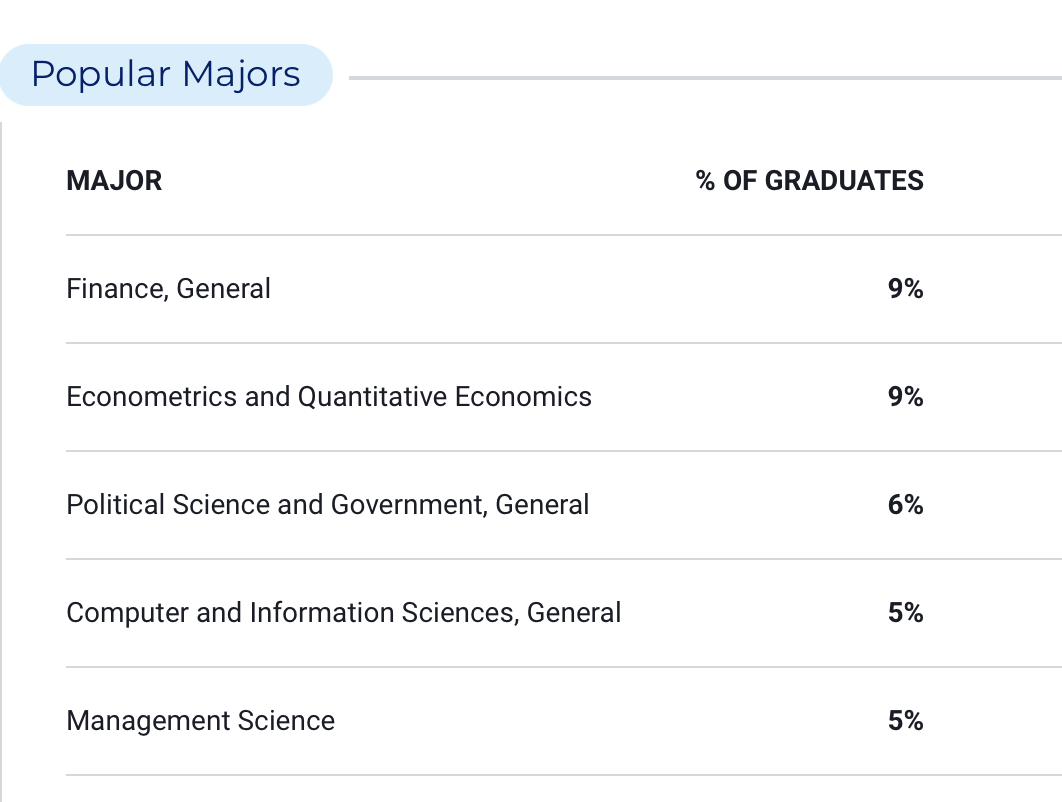The width and height of the screenshot is (1062, 802).
Task: Click the 9% value for Finance, General
Action: pos(906,289)
